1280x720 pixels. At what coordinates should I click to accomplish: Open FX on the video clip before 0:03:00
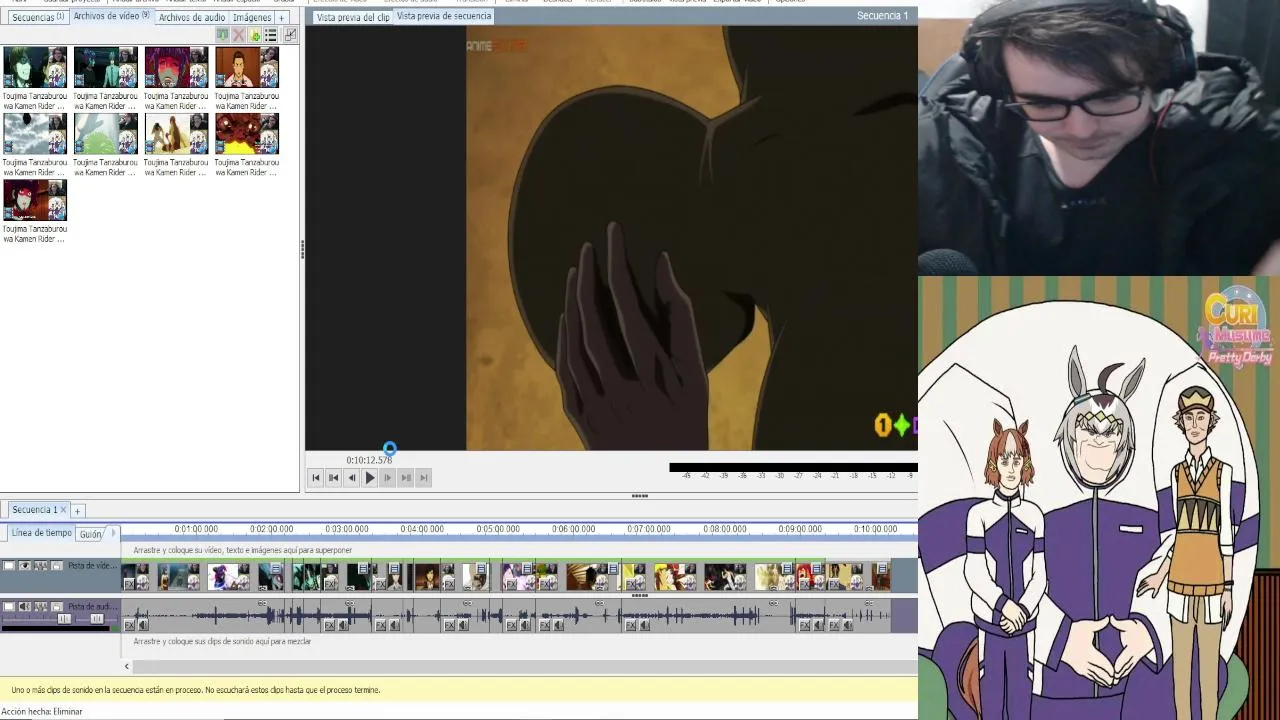coord(329,584)
